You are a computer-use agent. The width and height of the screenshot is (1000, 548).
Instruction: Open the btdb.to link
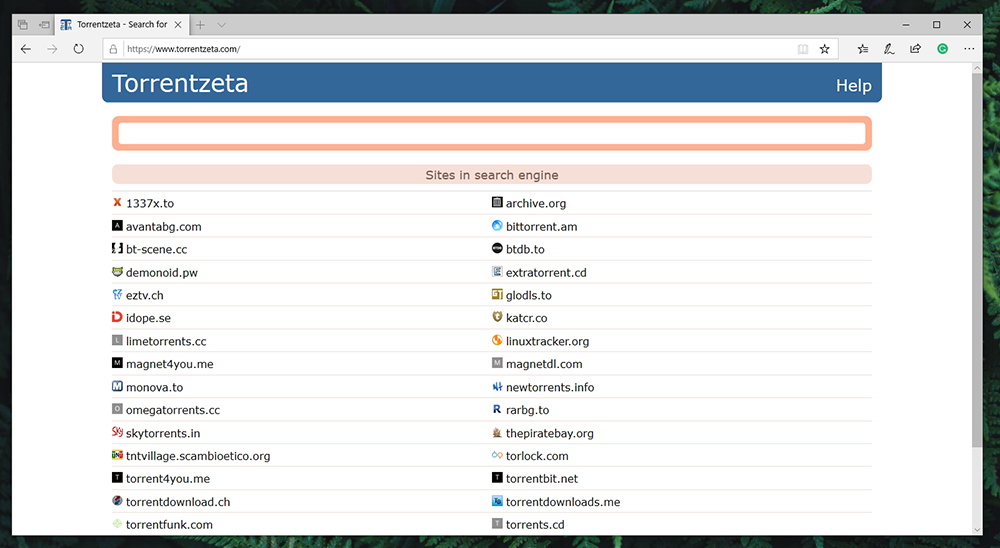point(525,249)
